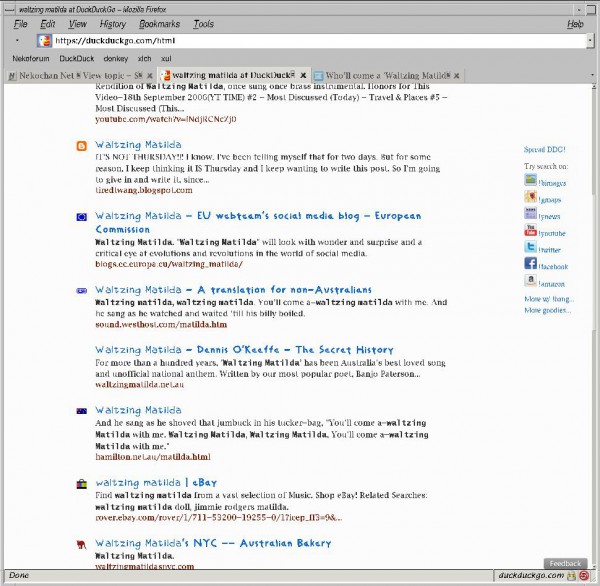Switch to Who'll come a Waltzing Matilda tab

(387, 75)
